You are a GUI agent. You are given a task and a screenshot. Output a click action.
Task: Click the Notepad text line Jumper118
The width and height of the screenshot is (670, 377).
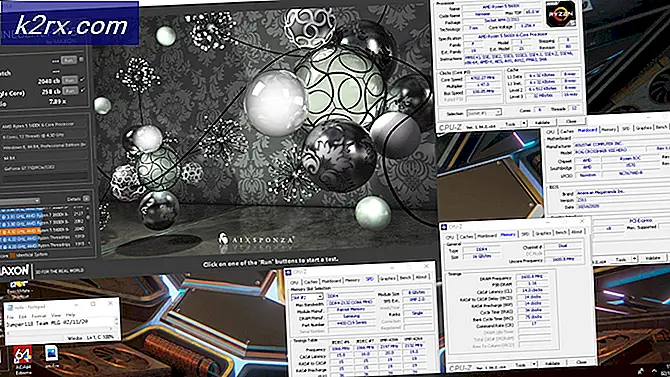pos(47,323)
